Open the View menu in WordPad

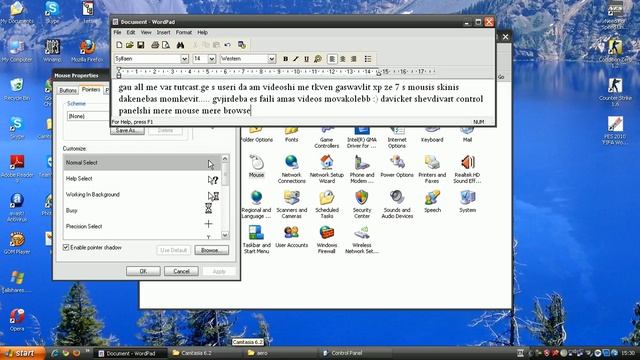coord(146,32)
